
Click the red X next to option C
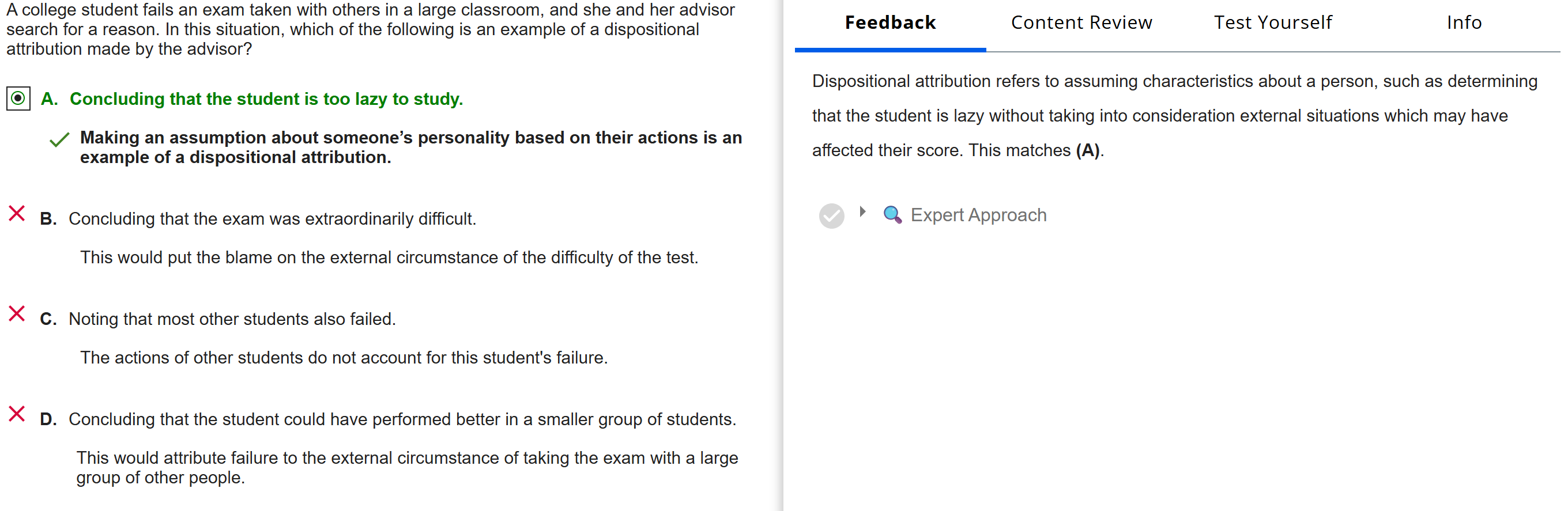pyautogui.click(x=17, y=314)
